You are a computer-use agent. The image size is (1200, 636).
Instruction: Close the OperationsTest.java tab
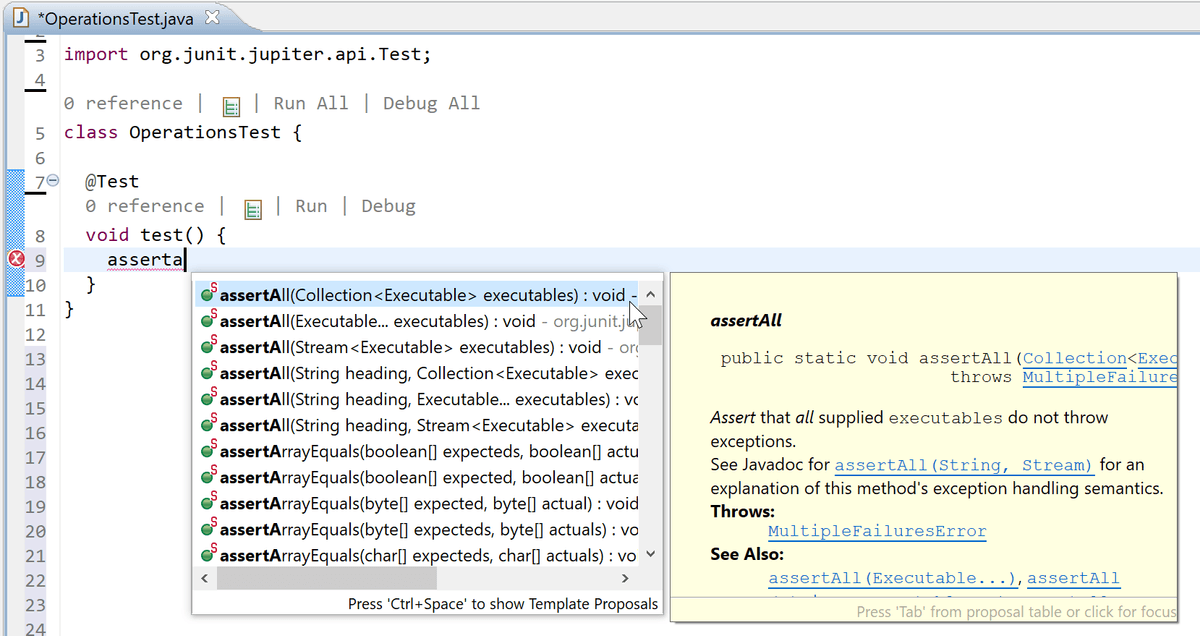211,17
